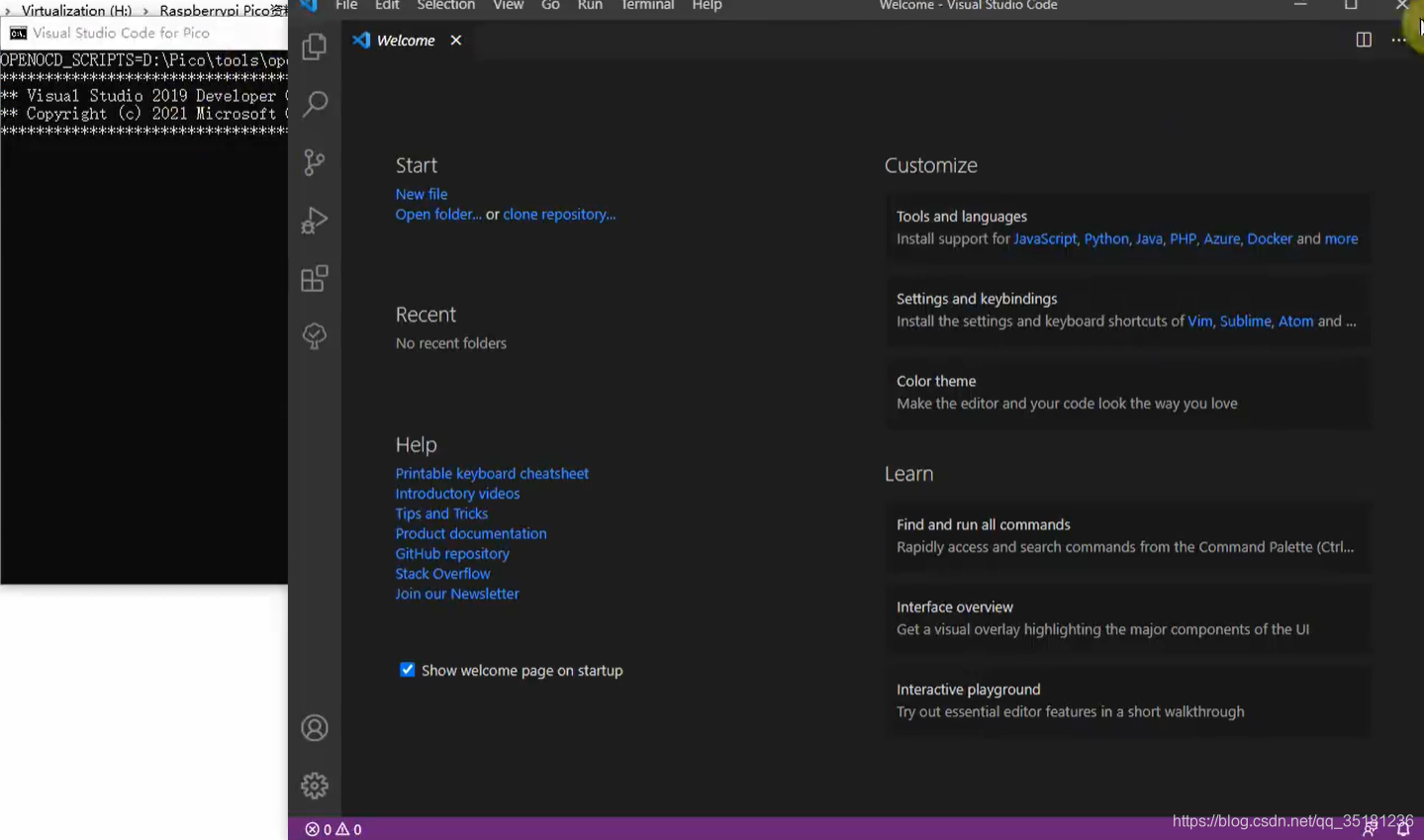Viewport: 1424px width, 840px height.
Task: Open the Go menu
Action: (x=550, y=5)
